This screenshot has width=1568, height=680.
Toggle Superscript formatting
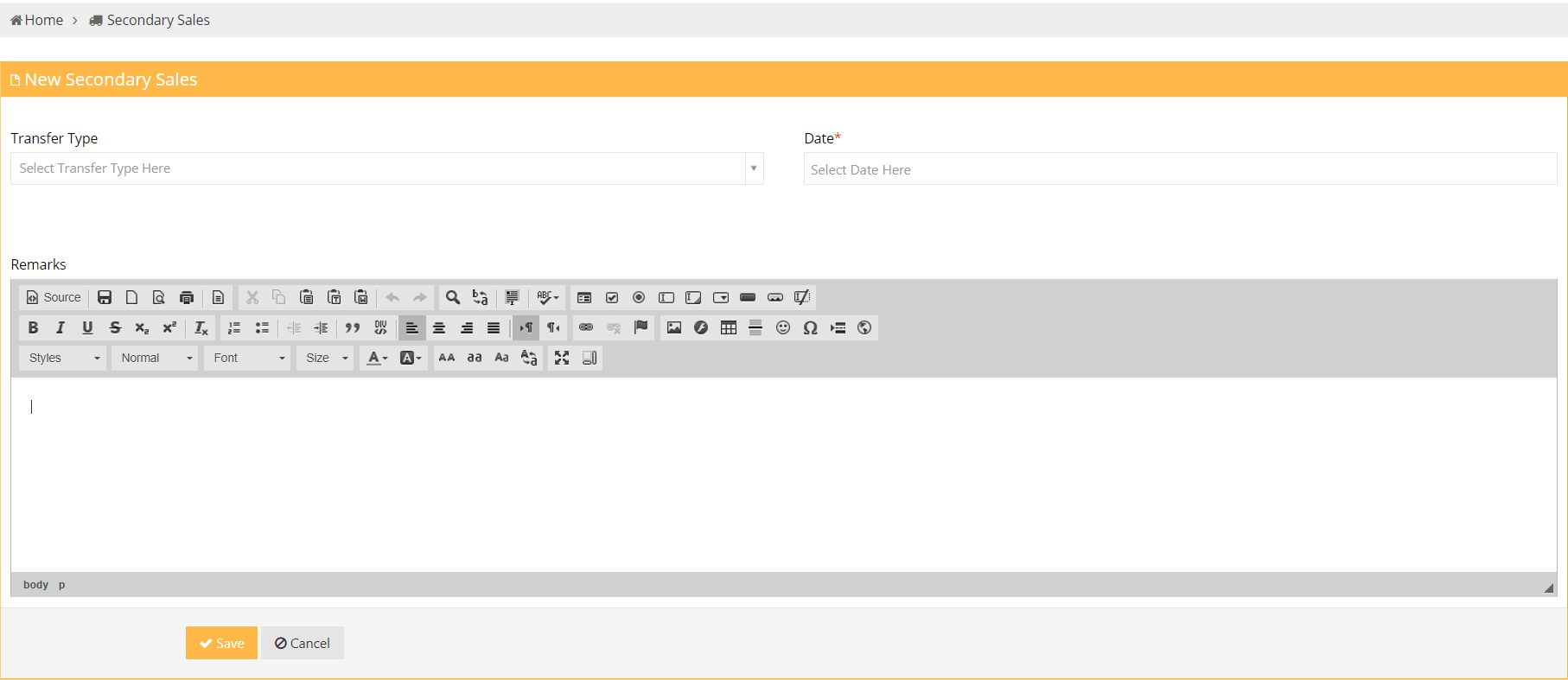(169, 327)
